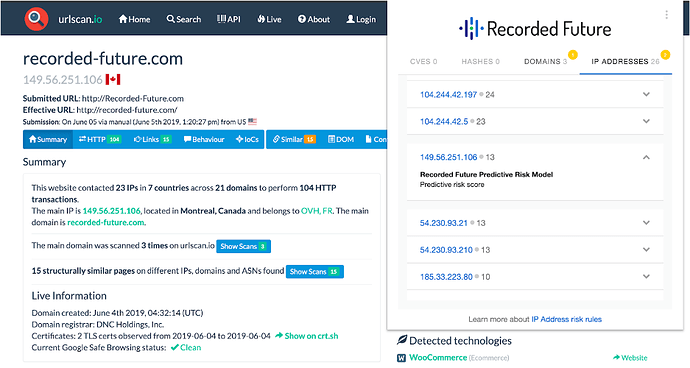
Task: Click the Detected technologies leaf icon
Action: 402,340
